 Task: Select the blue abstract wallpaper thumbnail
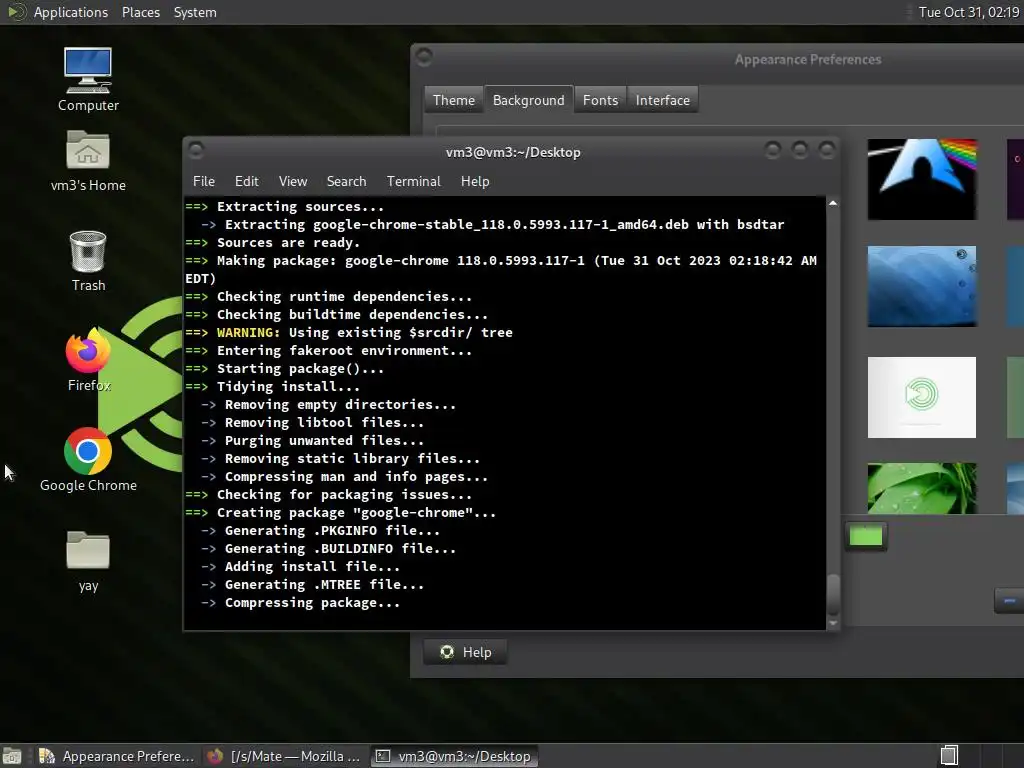pos(922,286)
